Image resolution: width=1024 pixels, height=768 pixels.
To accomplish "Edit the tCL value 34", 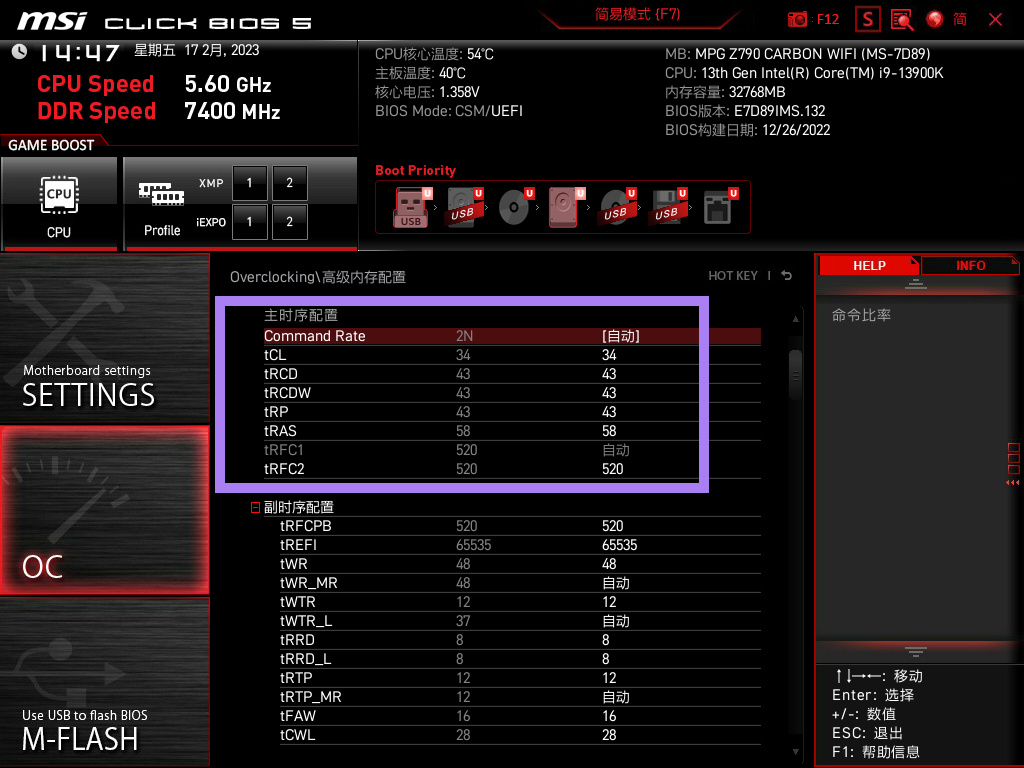I will 609,355.
